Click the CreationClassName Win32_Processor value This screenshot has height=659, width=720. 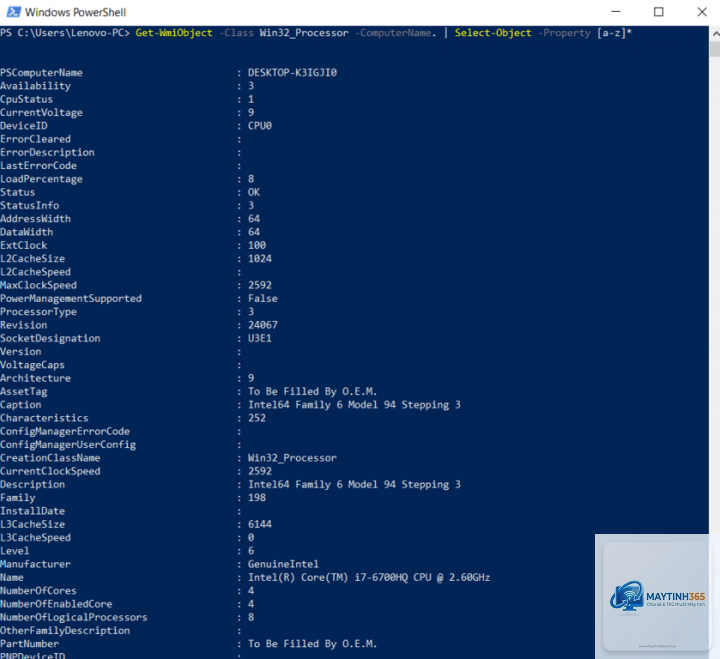pos(292,458)
